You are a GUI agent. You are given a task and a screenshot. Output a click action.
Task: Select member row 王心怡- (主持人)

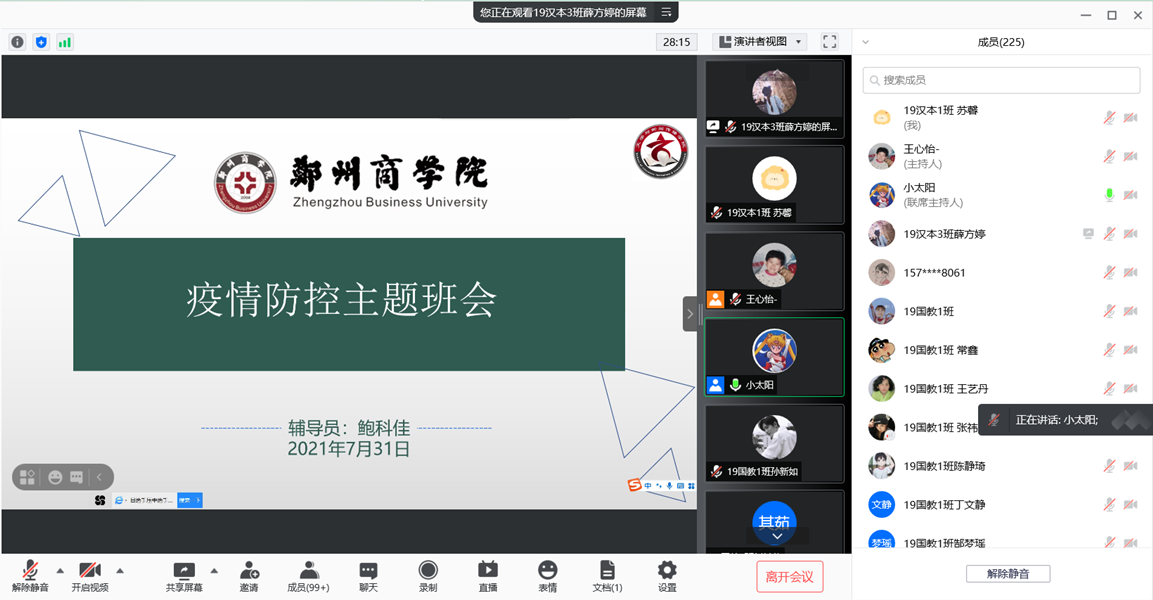(1002, 156)
